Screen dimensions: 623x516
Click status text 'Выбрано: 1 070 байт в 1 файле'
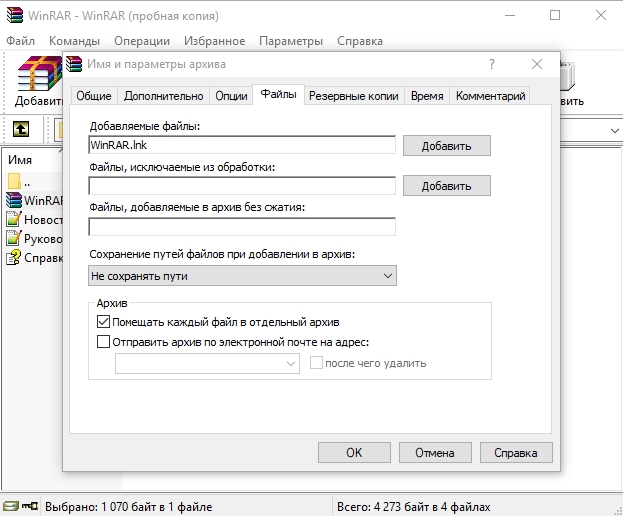(x=128, y=507)
